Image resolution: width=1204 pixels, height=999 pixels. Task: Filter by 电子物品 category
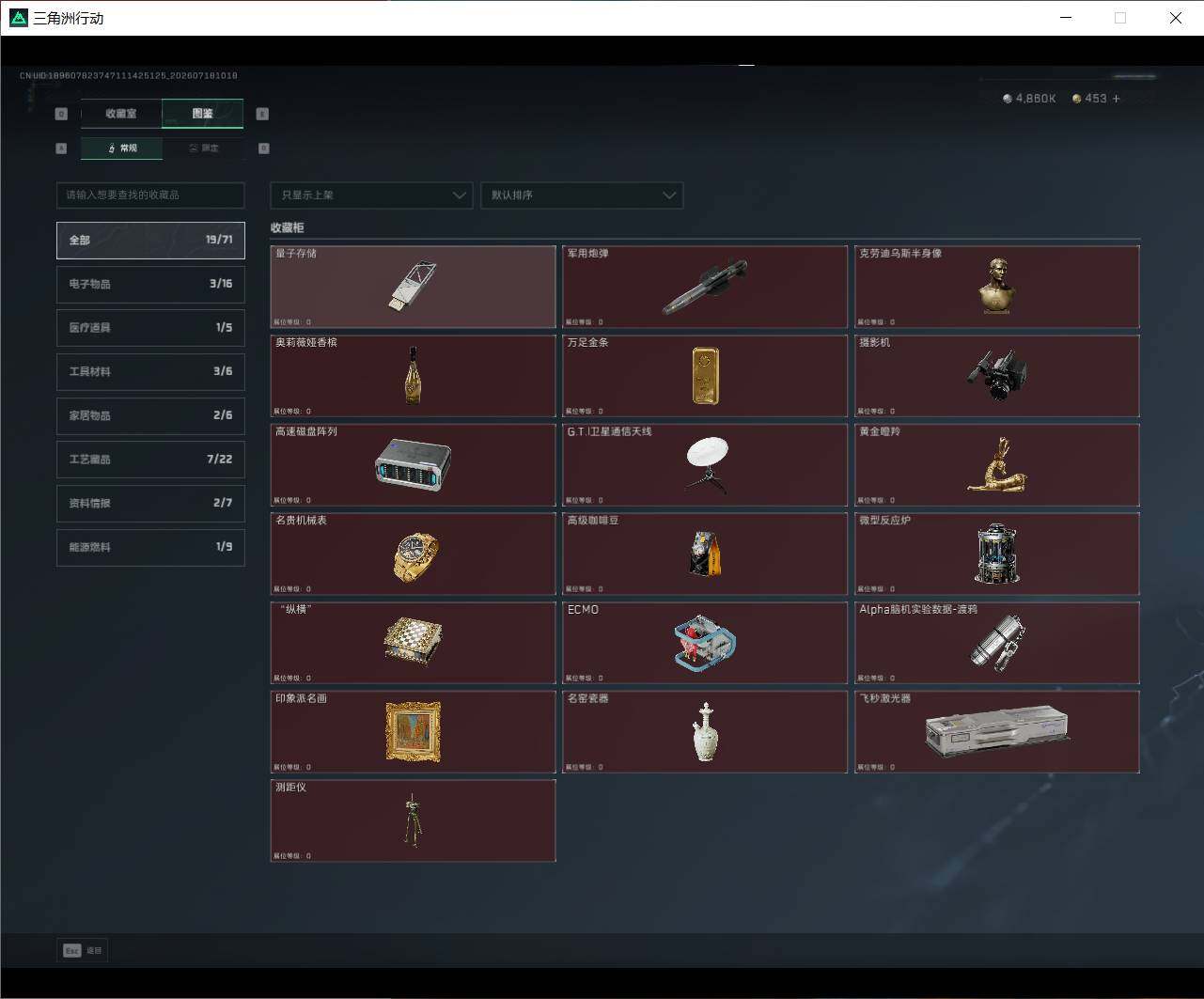pos(150,284)
